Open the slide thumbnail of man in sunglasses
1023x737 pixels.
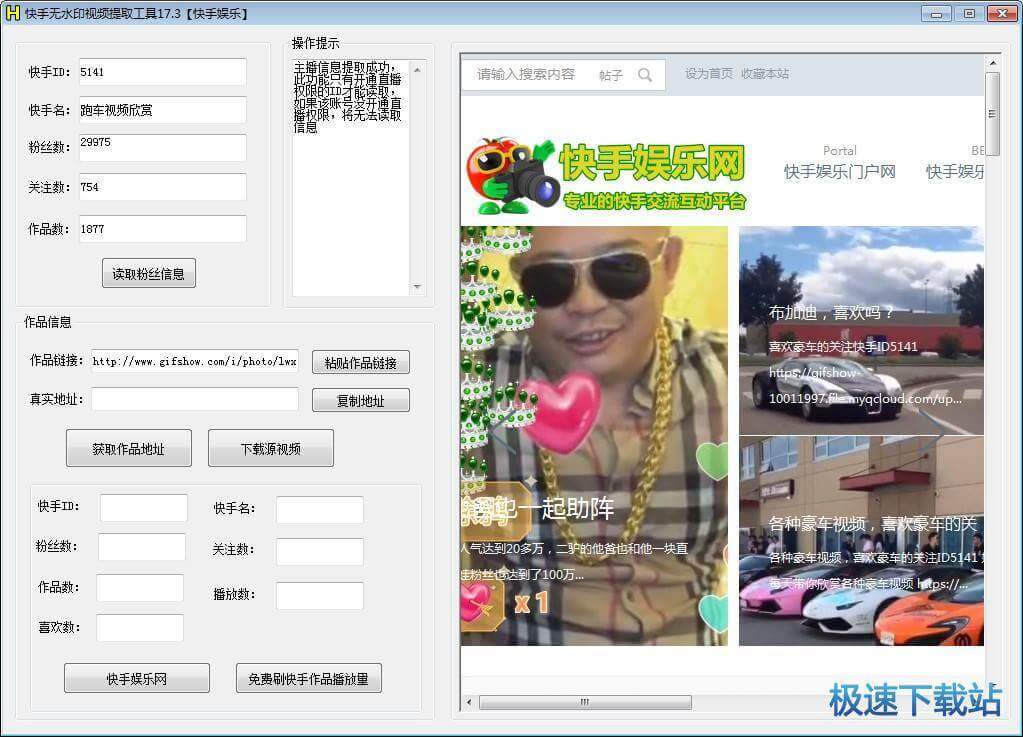pyautogui.click(x=594, y=436)
